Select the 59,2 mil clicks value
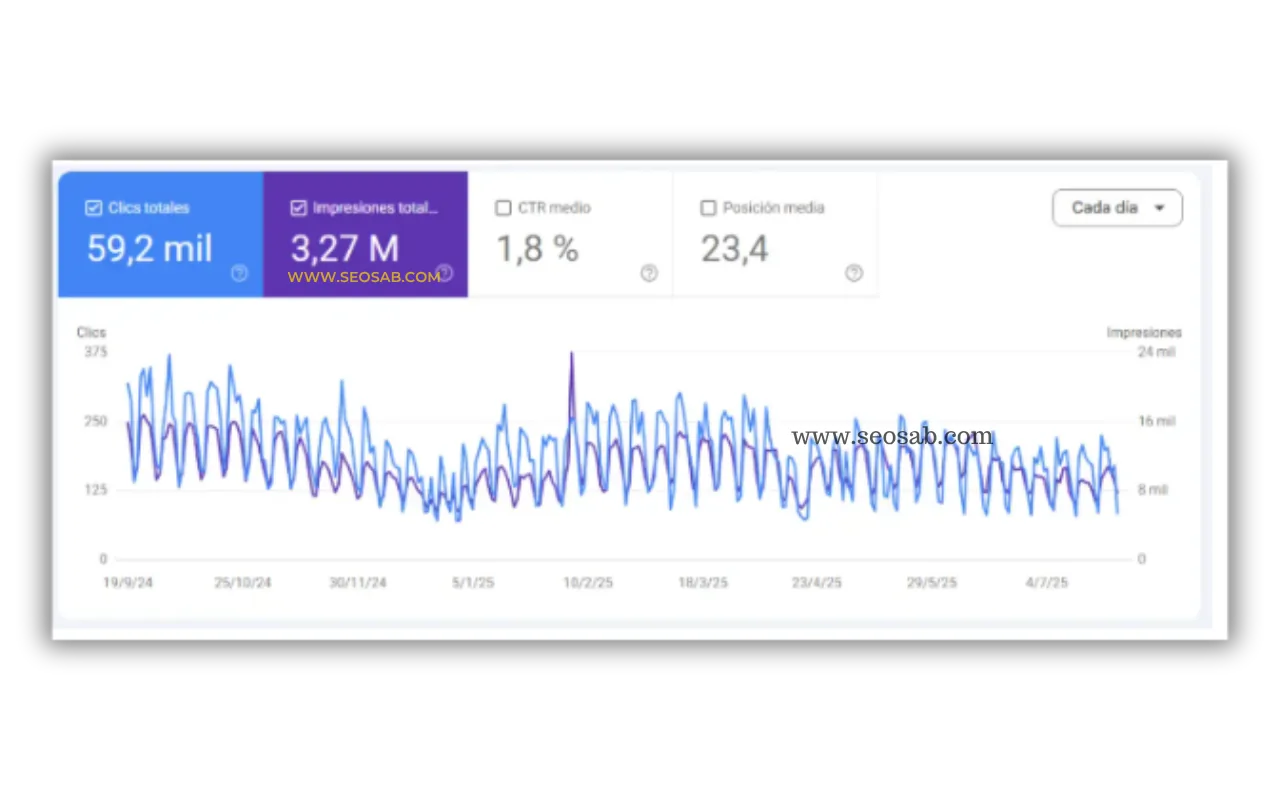Screen dimensions: 1280x800 [150, 249]
